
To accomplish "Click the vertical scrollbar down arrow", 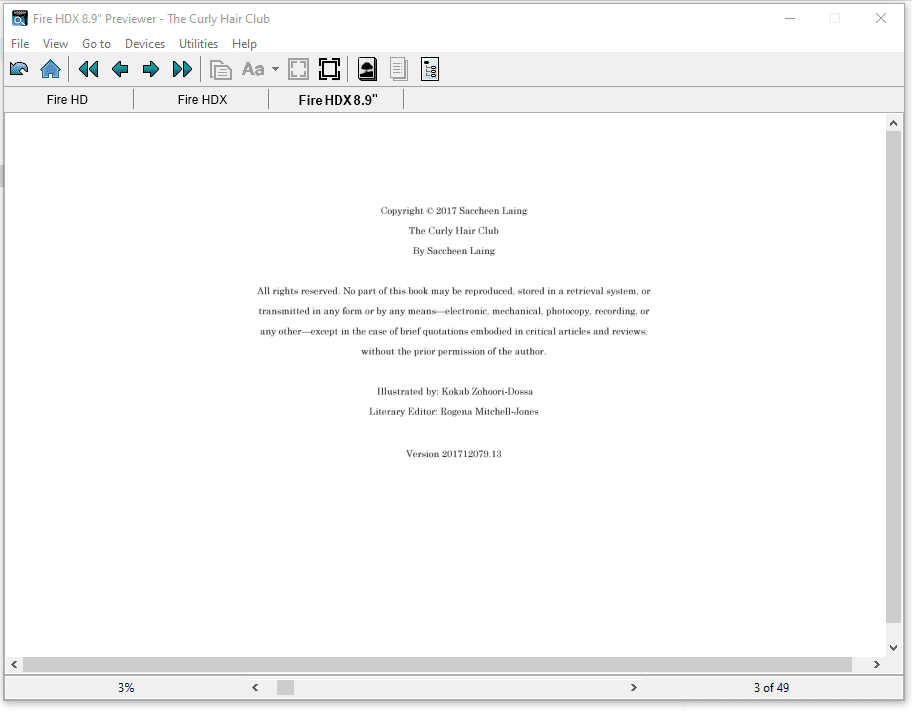I will coord(894,647).
